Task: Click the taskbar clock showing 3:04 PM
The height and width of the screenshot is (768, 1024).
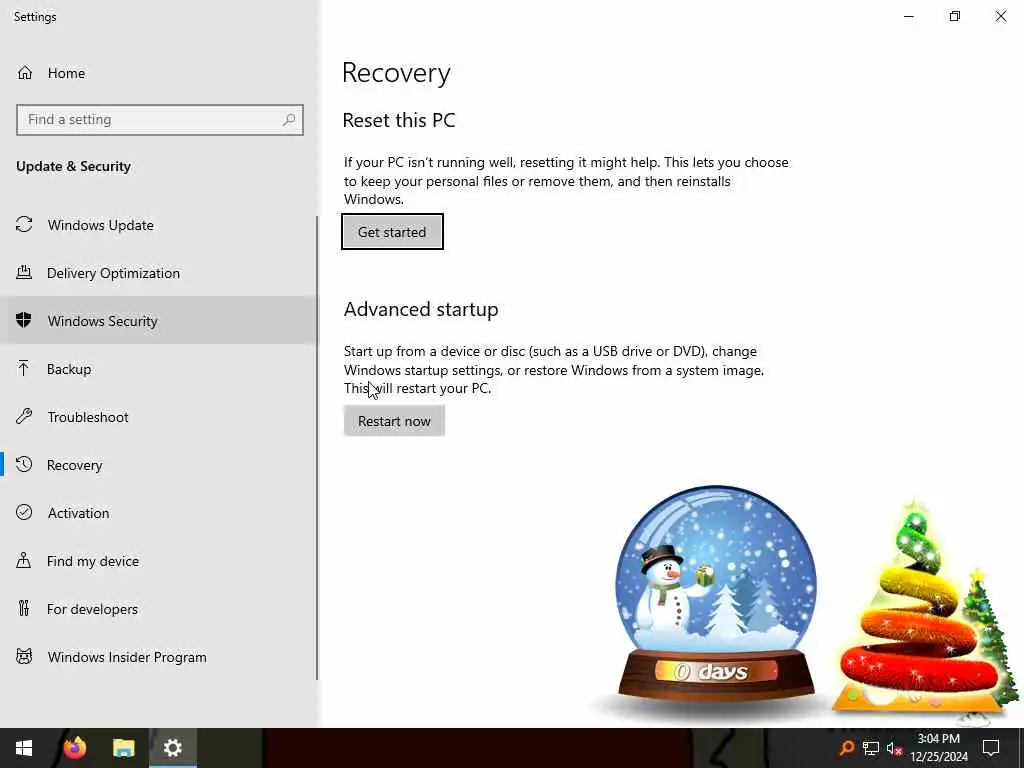Action: pos(939,748)
